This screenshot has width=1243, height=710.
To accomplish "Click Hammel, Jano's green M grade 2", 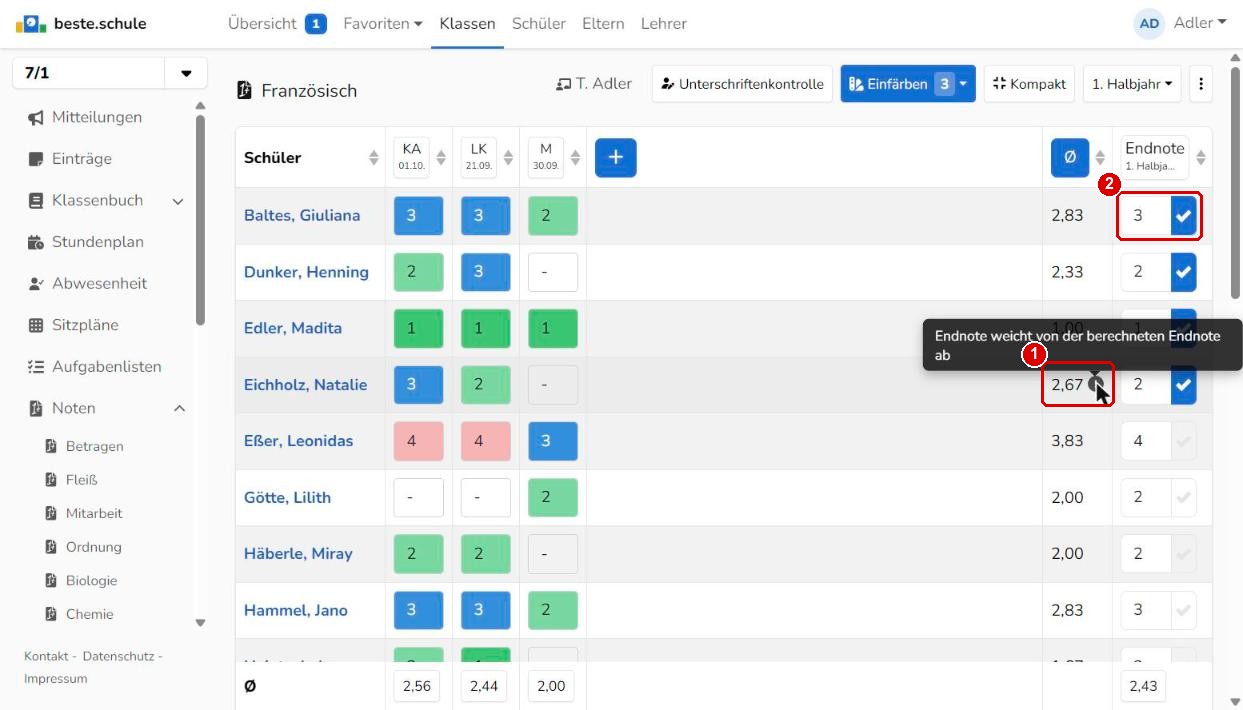I will coord(553,610).
